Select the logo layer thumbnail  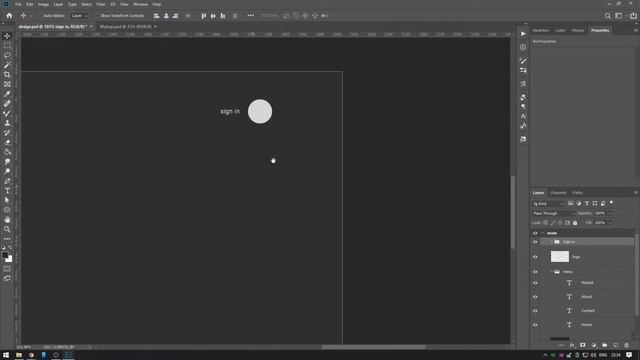pyautogui.click(x=560, y=256)
